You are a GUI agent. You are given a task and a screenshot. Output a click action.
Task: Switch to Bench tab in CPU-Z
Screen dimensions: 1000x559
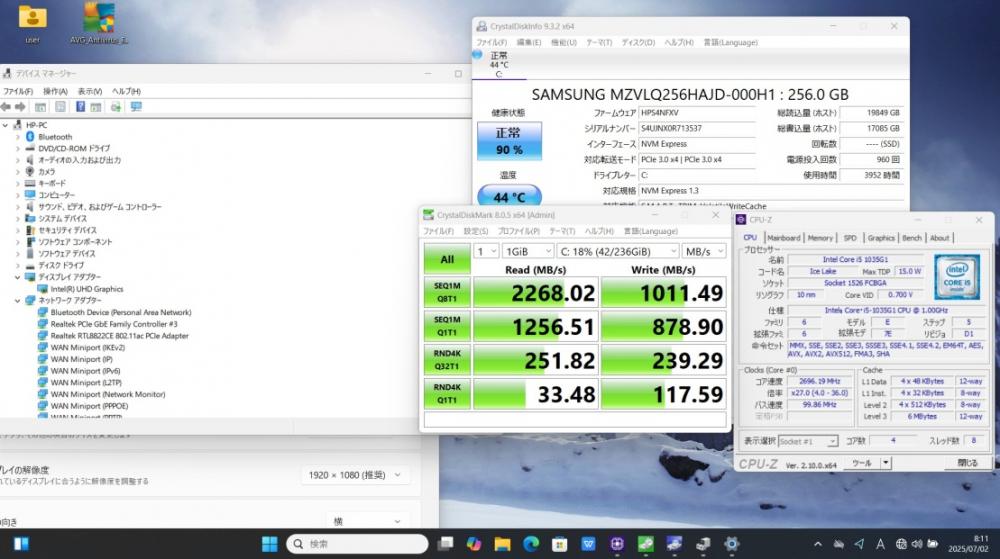click(911, 238)
